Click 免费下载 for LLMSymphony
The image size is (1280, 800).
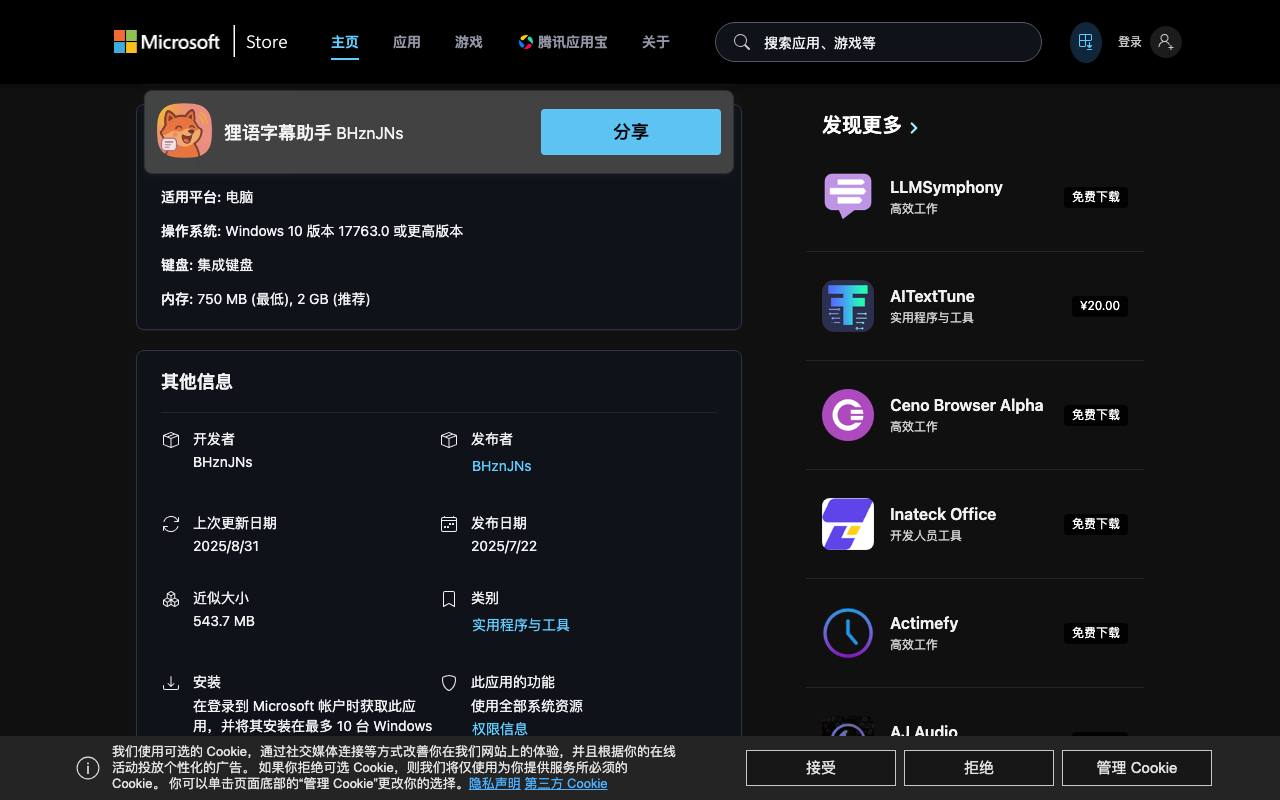click(x=1096, y=197)
